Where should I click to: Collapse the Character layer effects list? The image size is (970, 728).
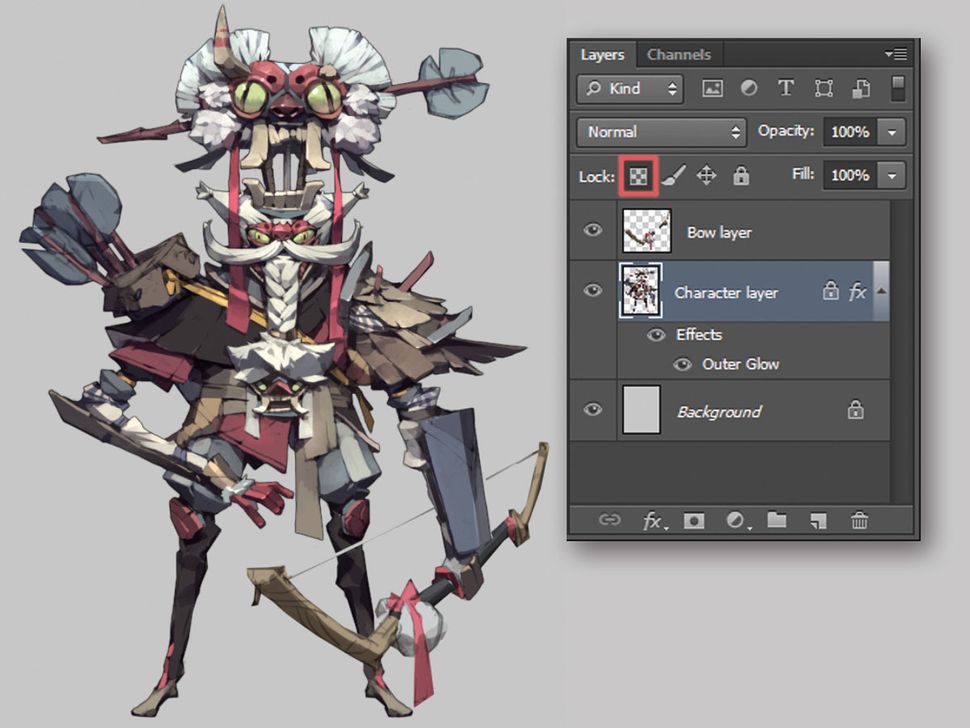click(880, 292)
